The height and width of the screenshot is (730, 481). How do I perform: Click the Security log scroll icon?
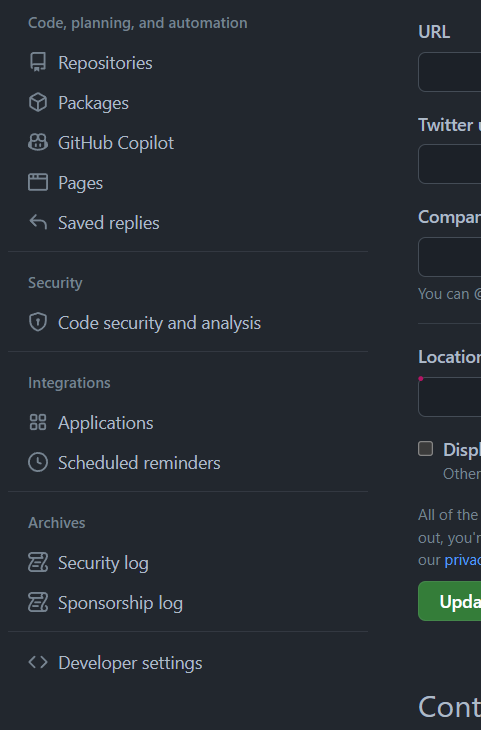pos(38,562)
